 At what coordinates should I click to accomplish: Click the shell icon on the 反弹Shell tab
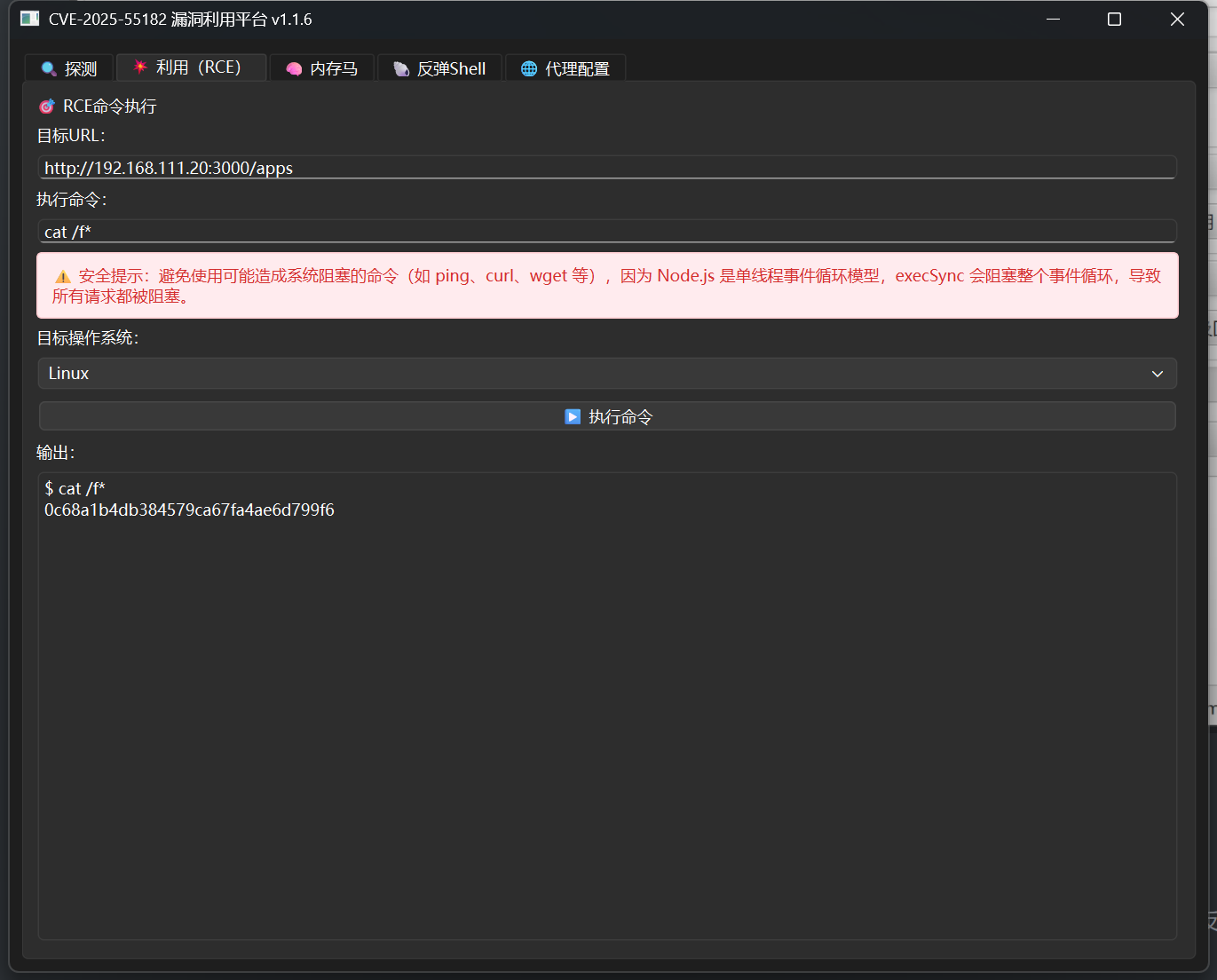tap(401, 68)
